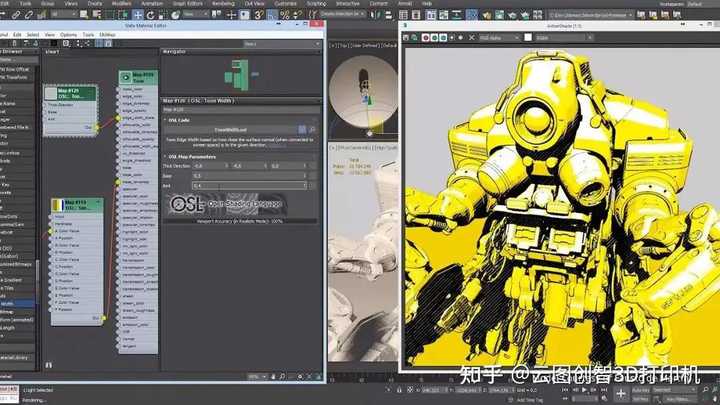Toggle the Percent Snap button
The image size is (720, 405).
coord(285,15)
